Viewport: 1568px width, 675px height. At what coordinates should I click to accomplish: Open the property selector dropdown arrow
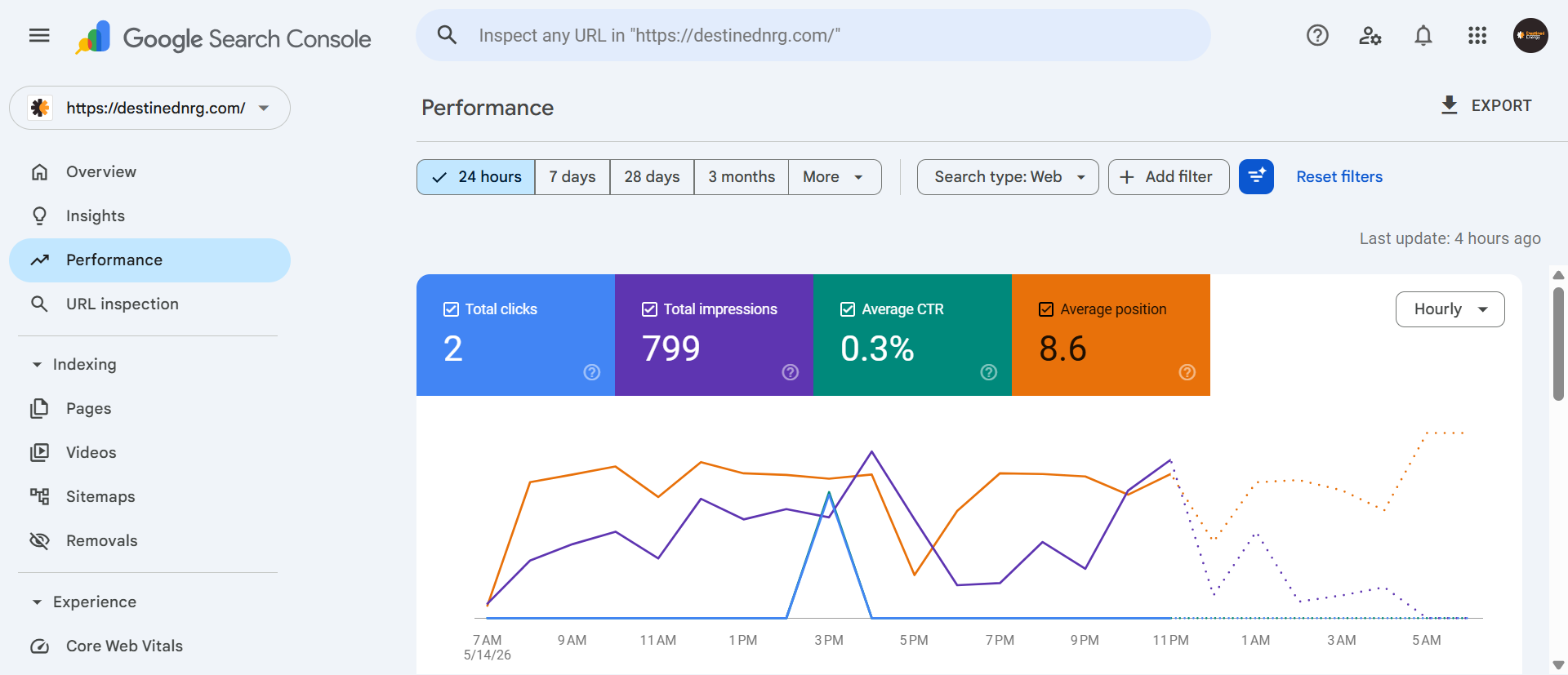(264, 108)
